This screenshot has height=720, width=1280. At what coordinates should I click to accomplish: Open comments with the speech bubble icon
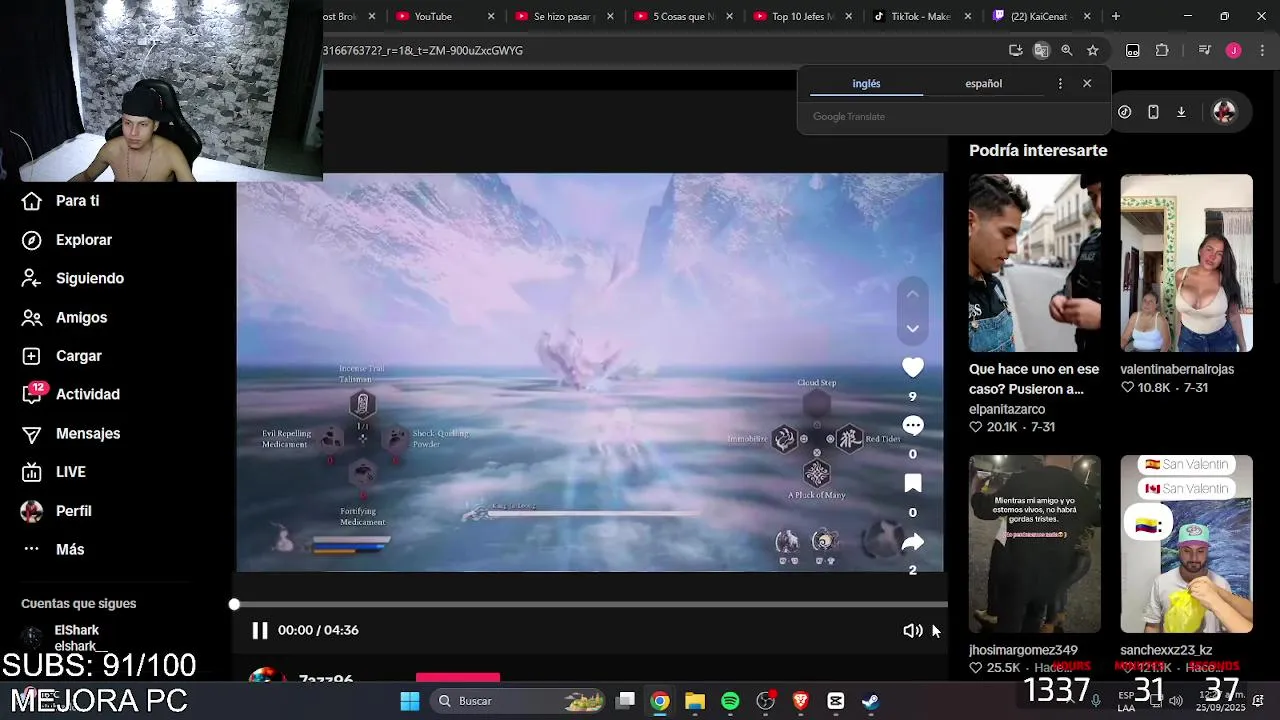[x=913, y=425]
